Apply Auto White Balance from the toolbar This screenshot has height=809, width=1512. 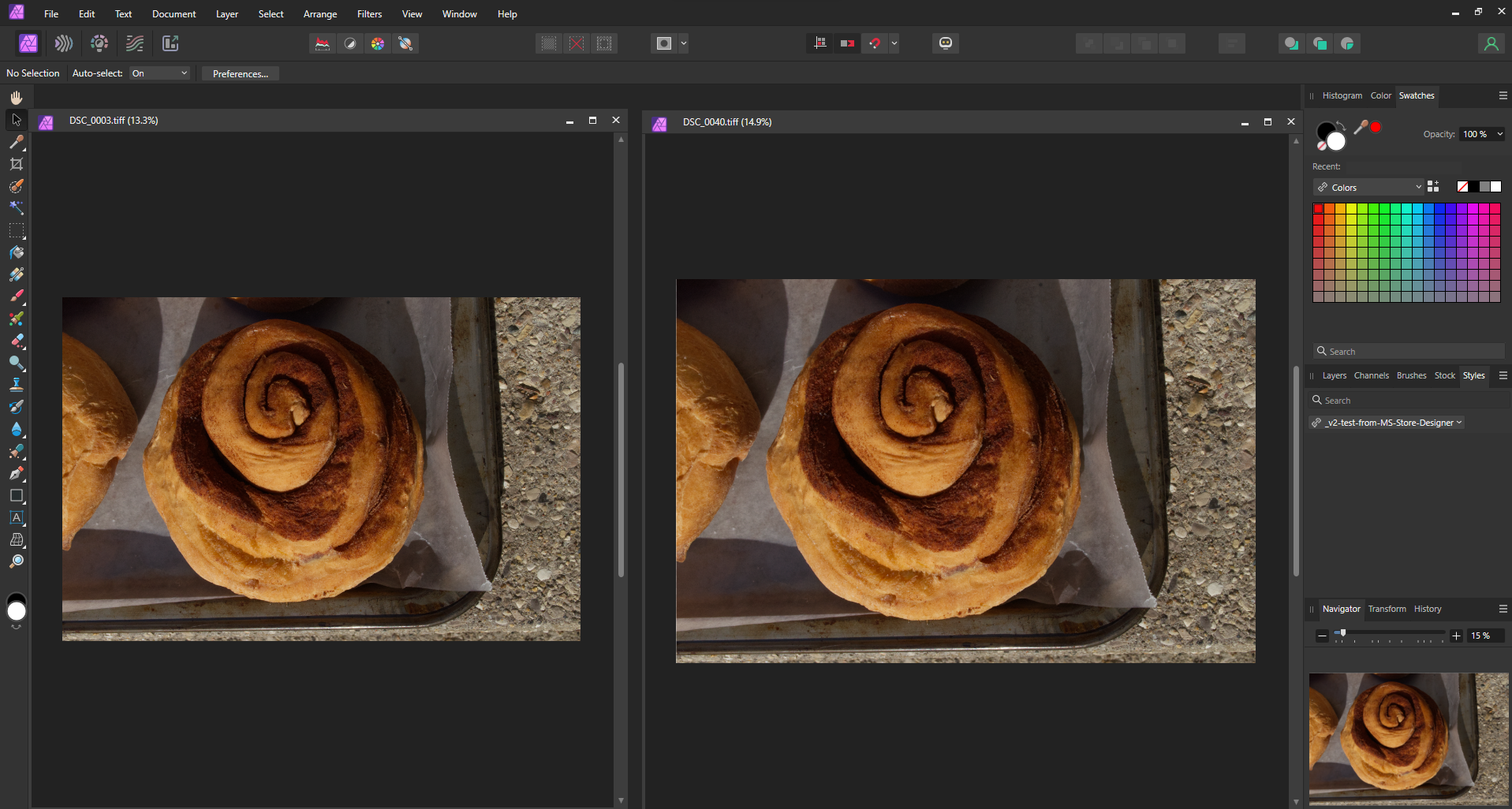(405, 43)
